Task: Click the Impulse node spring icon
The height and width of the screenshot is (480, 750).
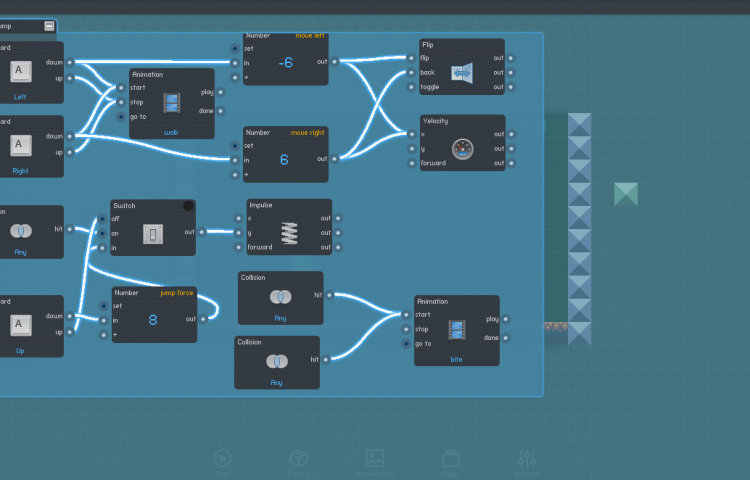Action: pos(289,233)
